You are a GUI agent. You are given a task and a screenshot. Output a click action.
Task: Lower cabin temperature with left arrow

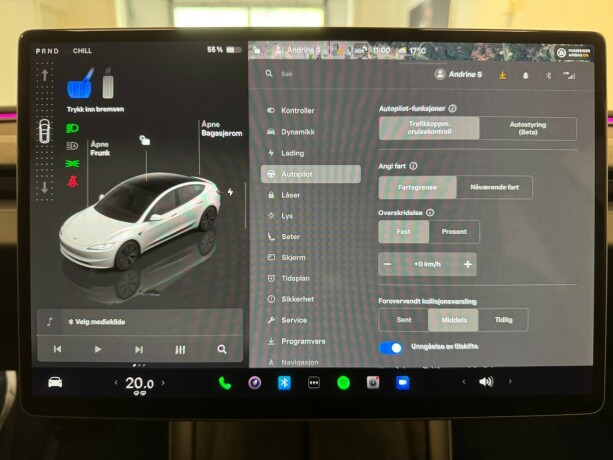(116, 383)
